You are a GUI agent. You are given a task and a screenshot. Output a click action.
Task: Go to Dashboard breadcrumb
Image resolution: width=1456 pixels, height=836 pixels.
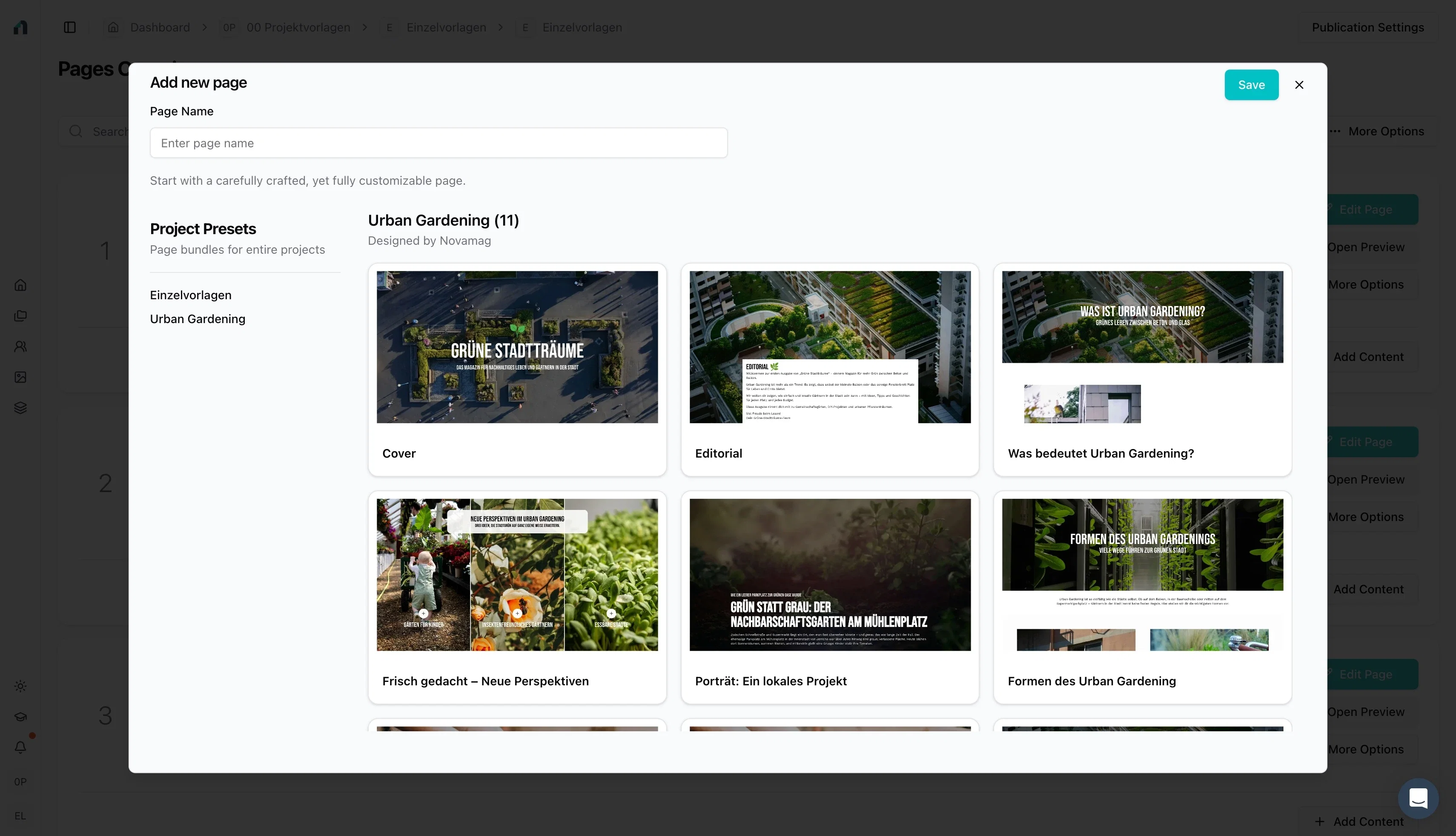(160, 27)
